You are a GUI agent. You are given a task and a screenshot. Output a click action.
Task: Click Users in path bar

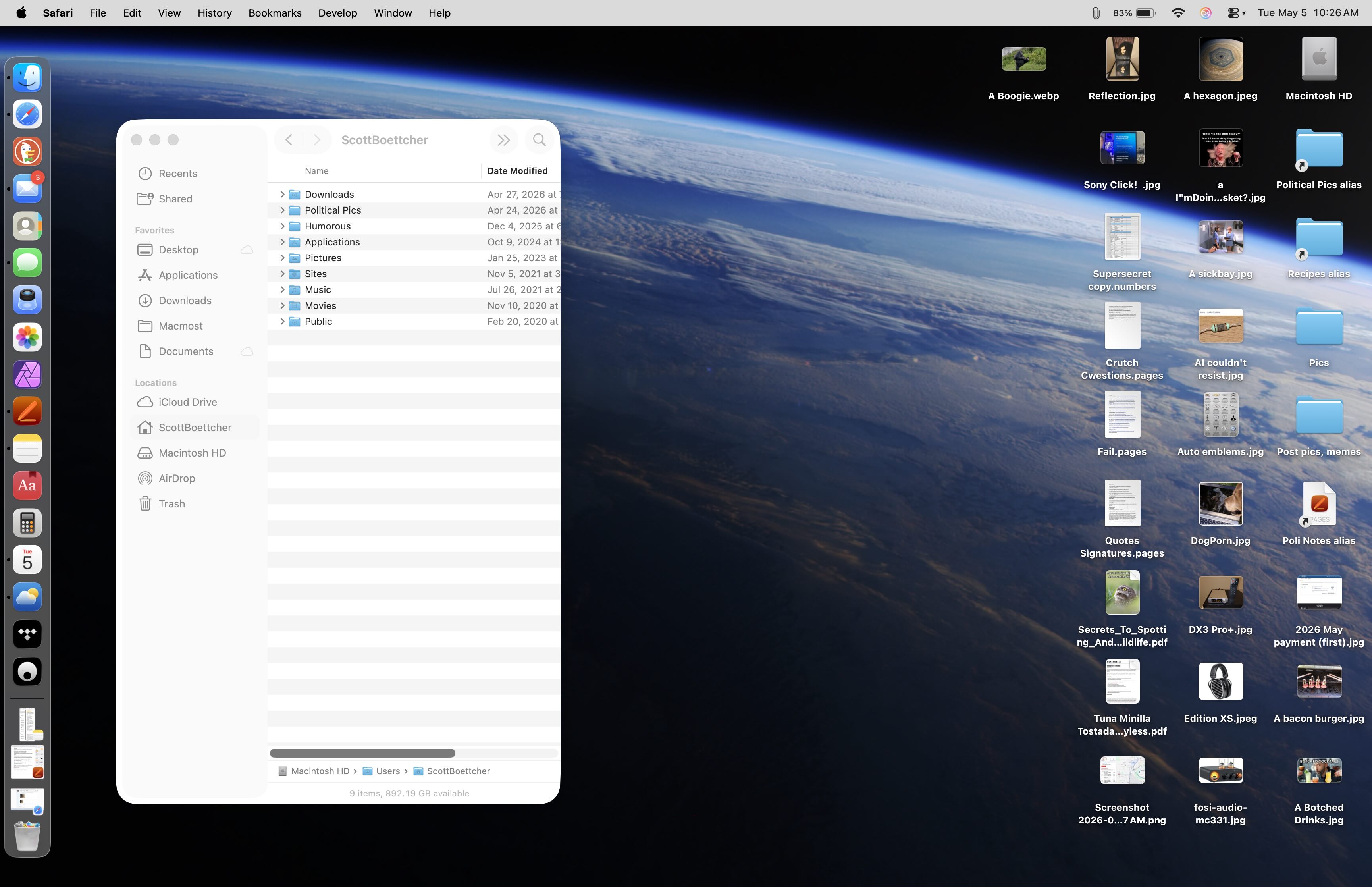(x=381, y=771)
